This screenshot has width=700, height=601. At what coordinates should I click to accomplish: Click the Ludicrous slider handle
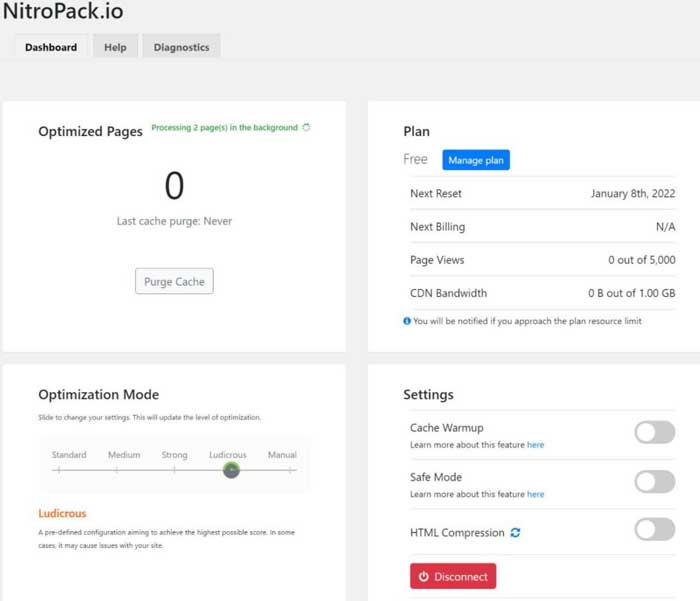[231, 469]
